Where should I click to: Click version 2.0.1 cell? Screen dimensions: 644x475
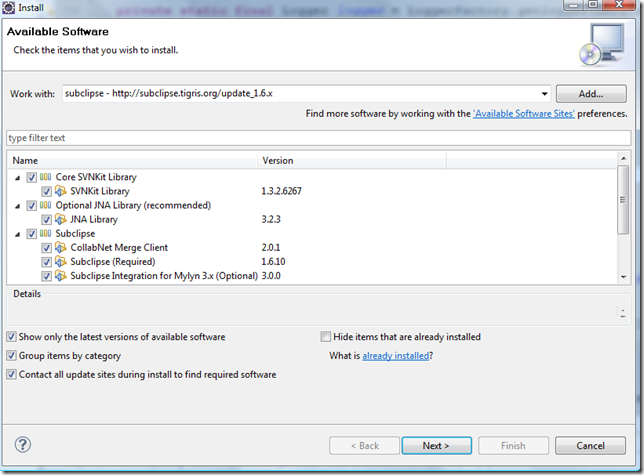271,248
